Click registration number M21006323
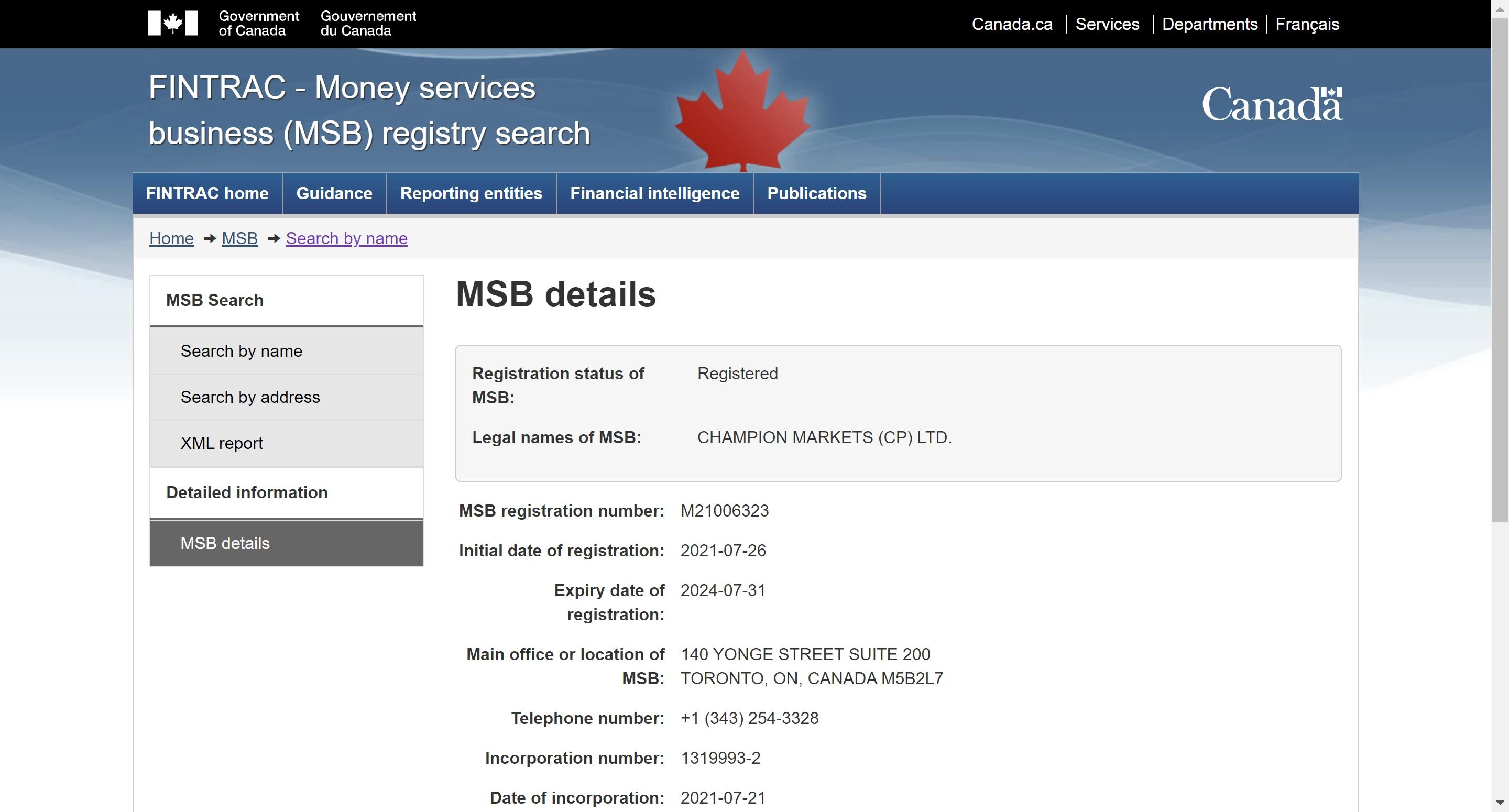This screenshot has height=812, width=1509. point(725,511)
